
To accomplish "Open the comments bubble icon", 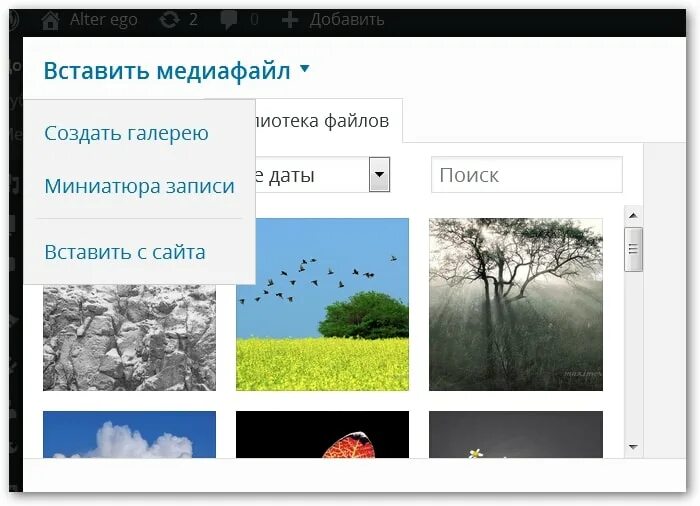I will [x=229, y=20].
